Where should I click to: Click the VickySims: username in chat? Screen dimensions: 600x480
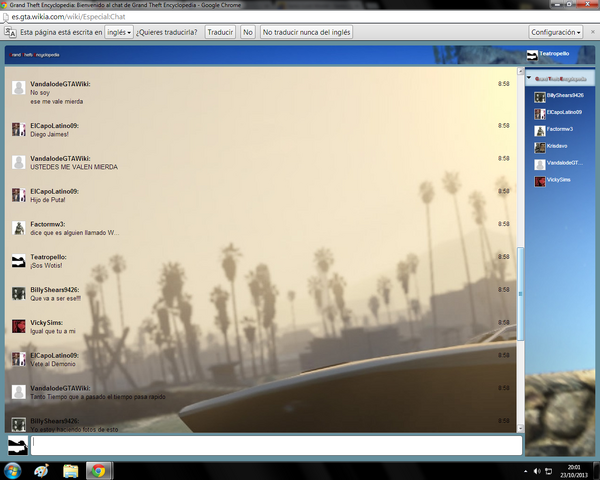[x=47, y=323]
